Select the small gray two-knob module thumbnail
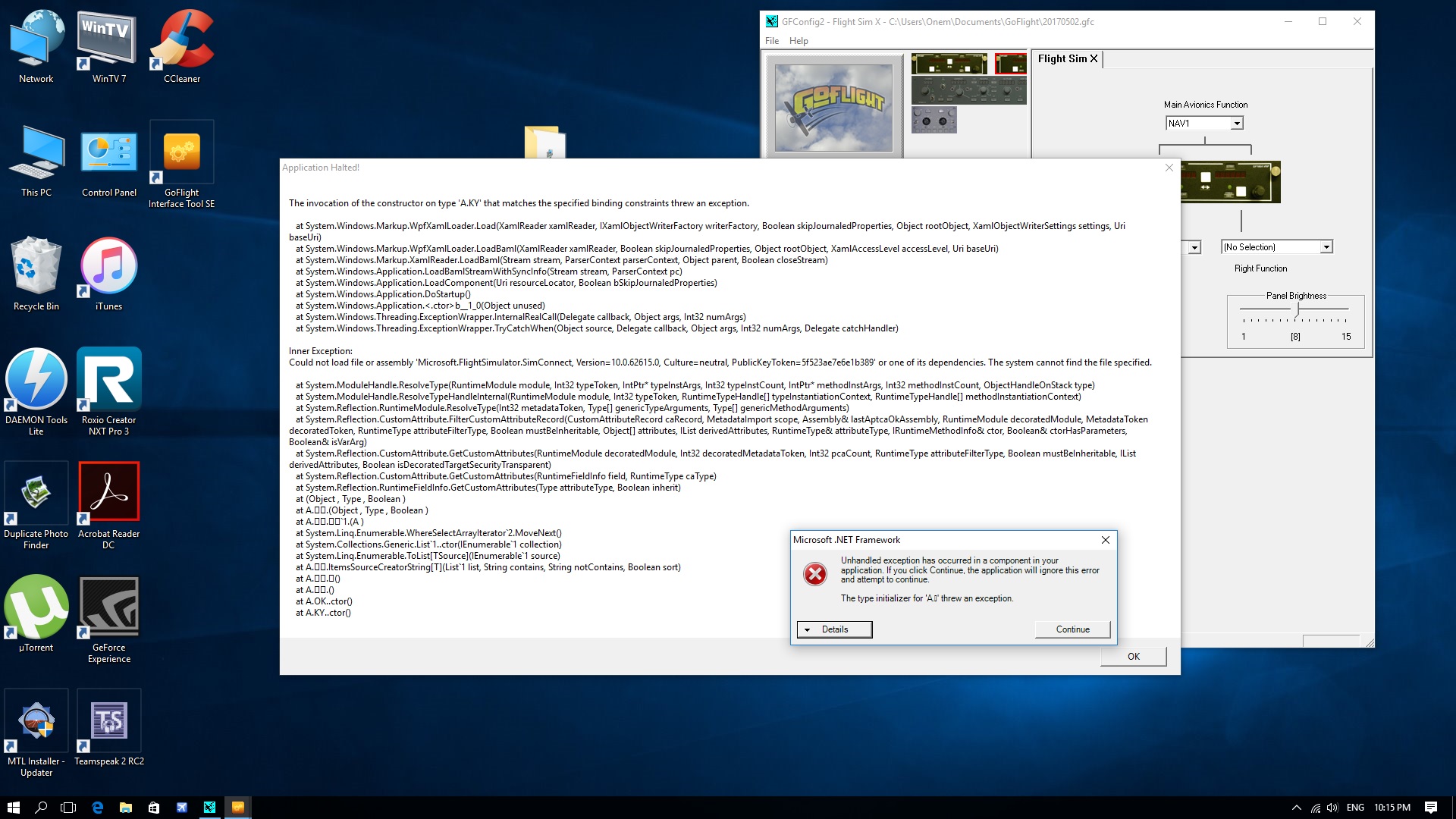 point(934,120)
